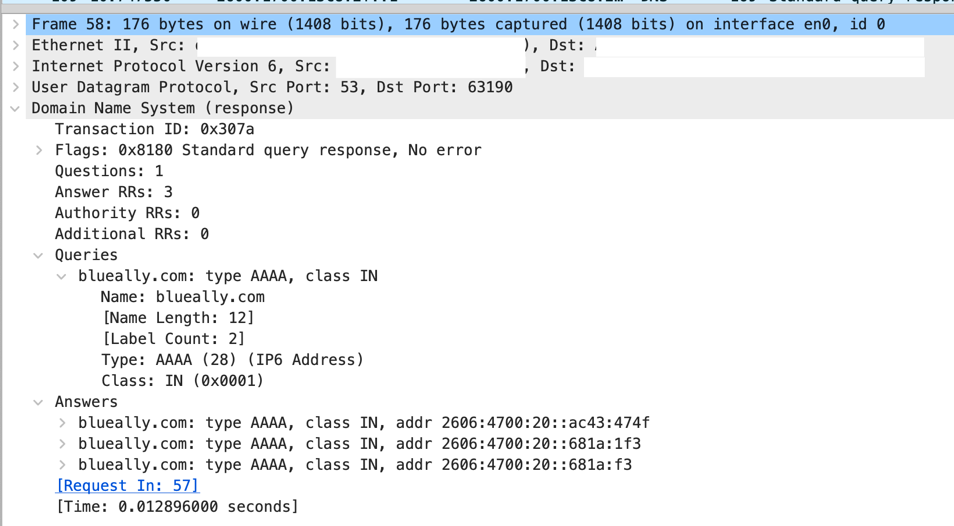Expand the Ethernet II section
The height and width of the screenshot is (526, 954).
coord(16,45)
